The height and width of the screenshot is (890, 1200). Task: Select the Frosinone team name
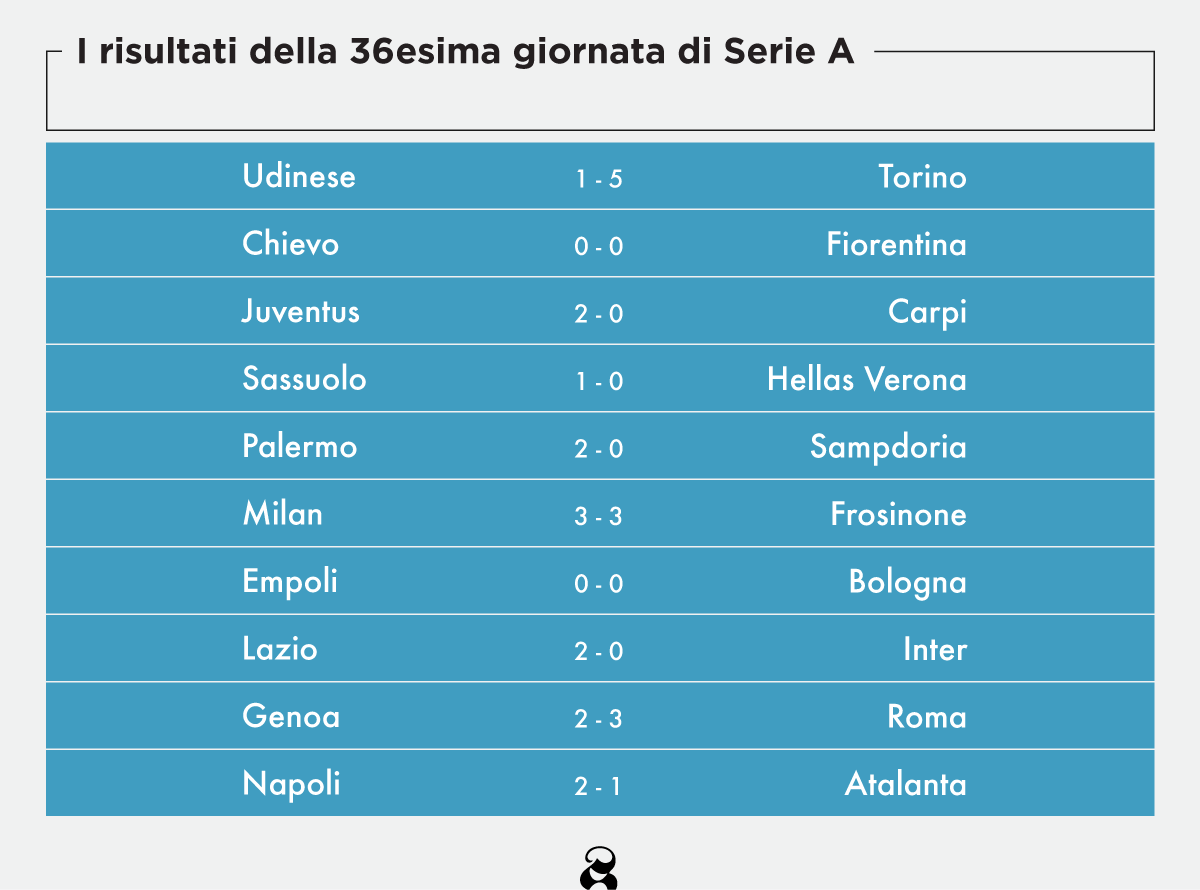tap(898, 514)
